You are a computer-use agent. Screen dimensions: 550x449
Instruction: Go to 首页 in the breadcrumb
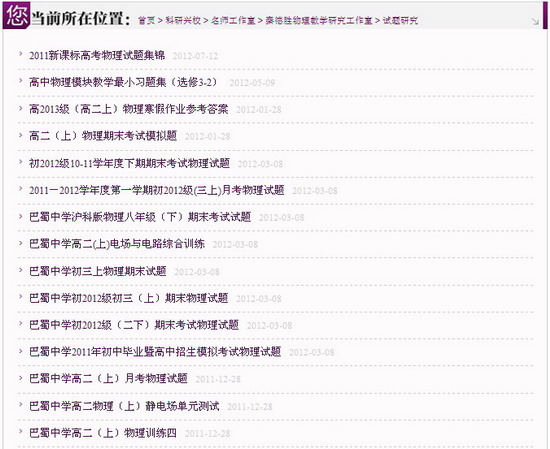(x=146, y=20)
